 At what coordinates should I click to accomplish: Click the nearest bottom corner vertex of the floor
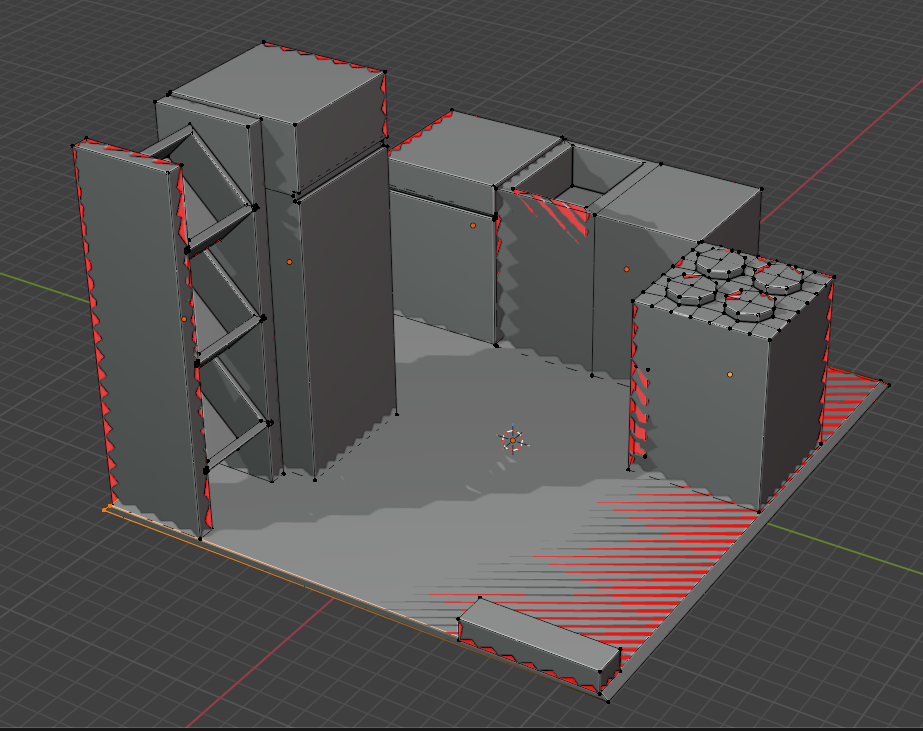tap(607, 700)
